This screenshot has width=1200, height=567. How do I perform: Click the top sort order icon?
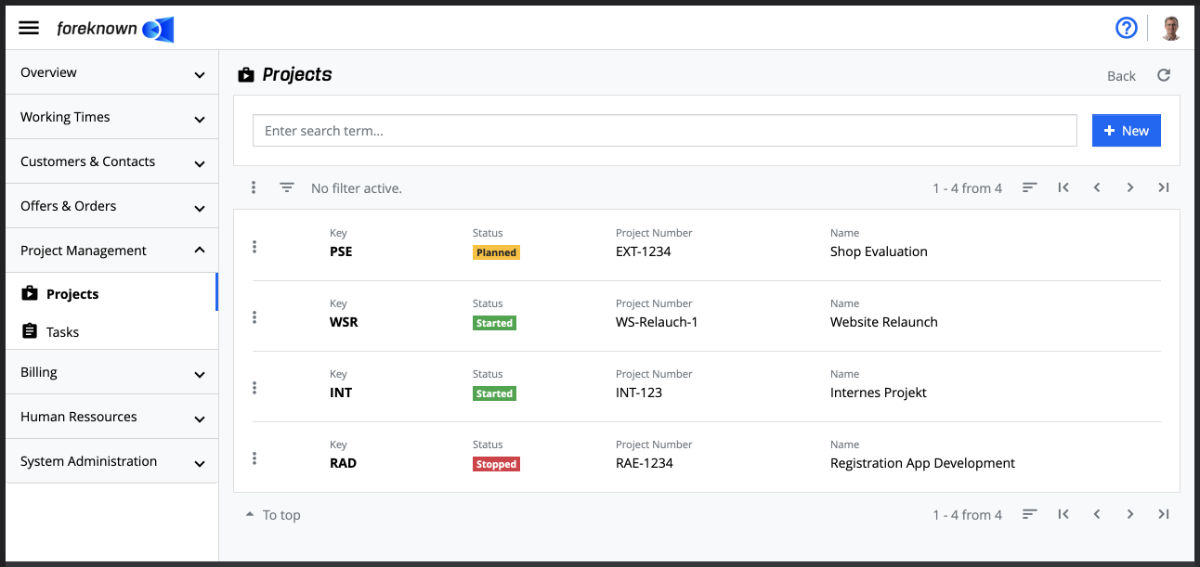(x=1029, y=188)
